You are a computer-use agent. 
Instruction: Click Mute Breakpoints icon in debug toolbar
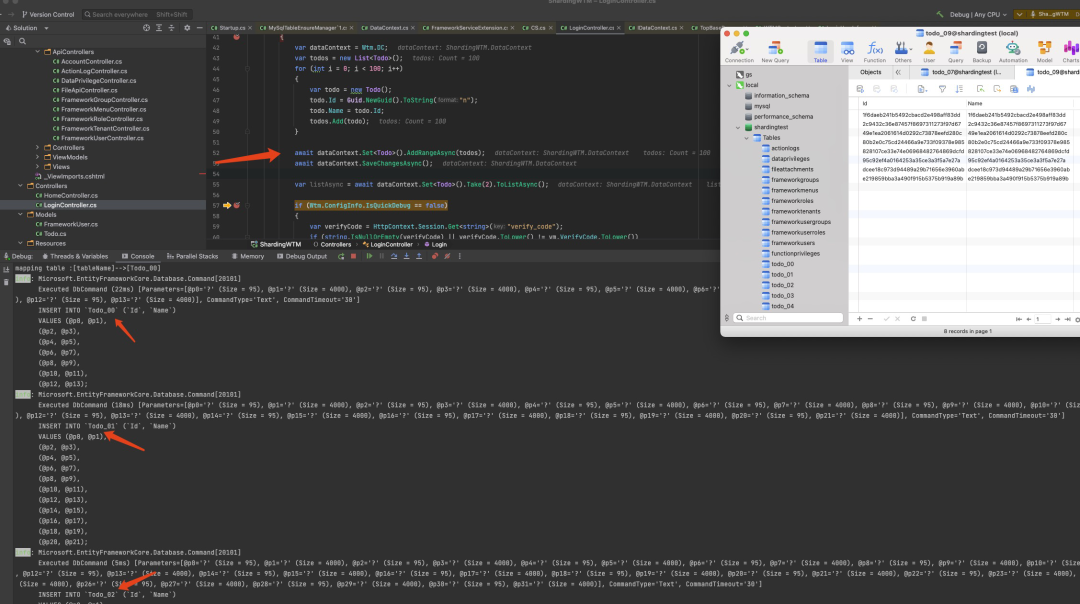tap(447, 256)
